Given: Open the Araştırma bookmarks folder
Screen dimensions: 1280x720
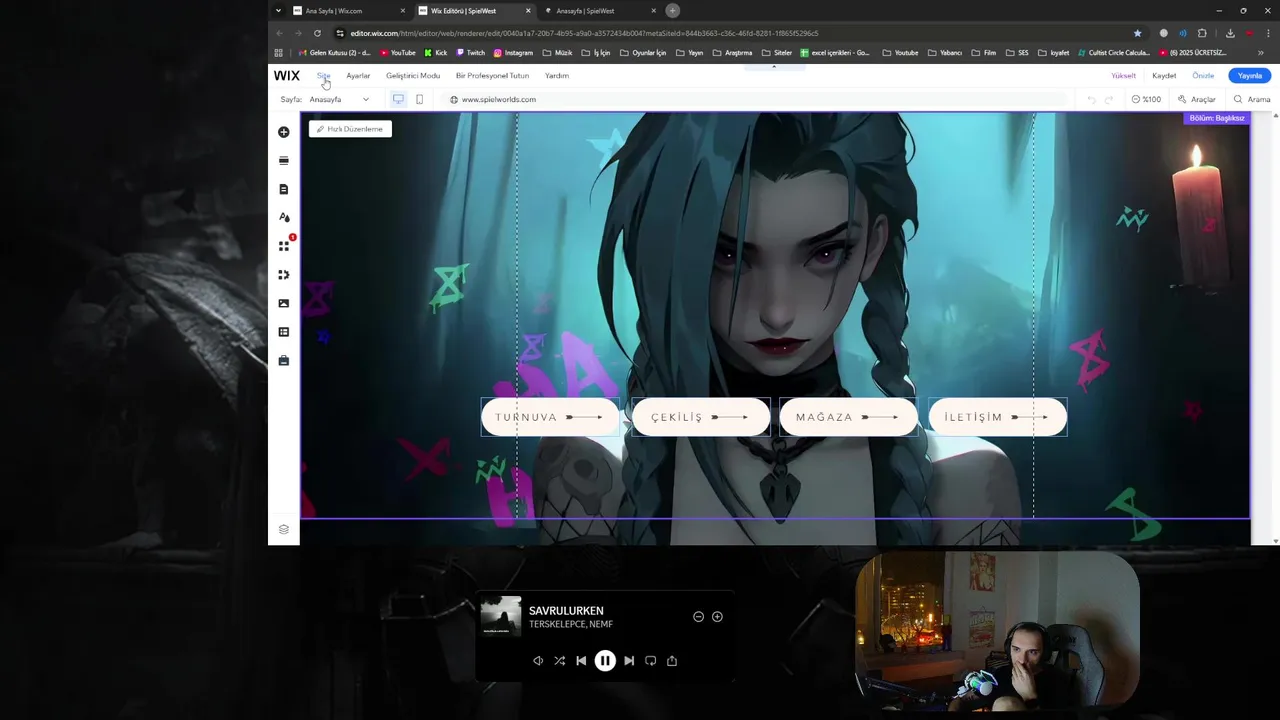Looking at the screenshot, I should [x=732, y=53].
